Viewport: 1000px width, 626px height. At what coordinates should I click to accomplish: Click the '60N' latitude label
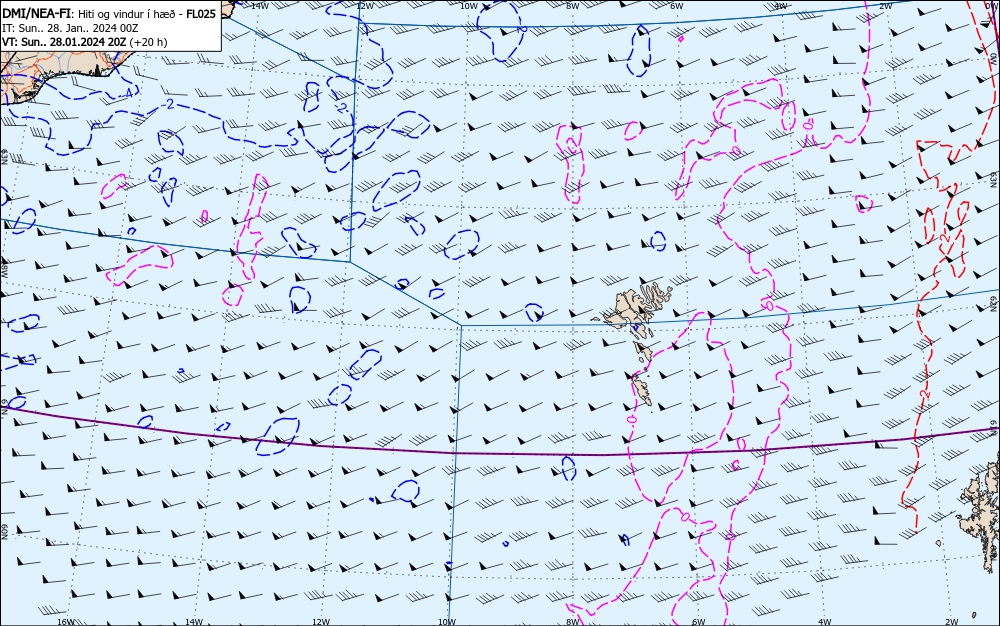(x=4, y=532)
